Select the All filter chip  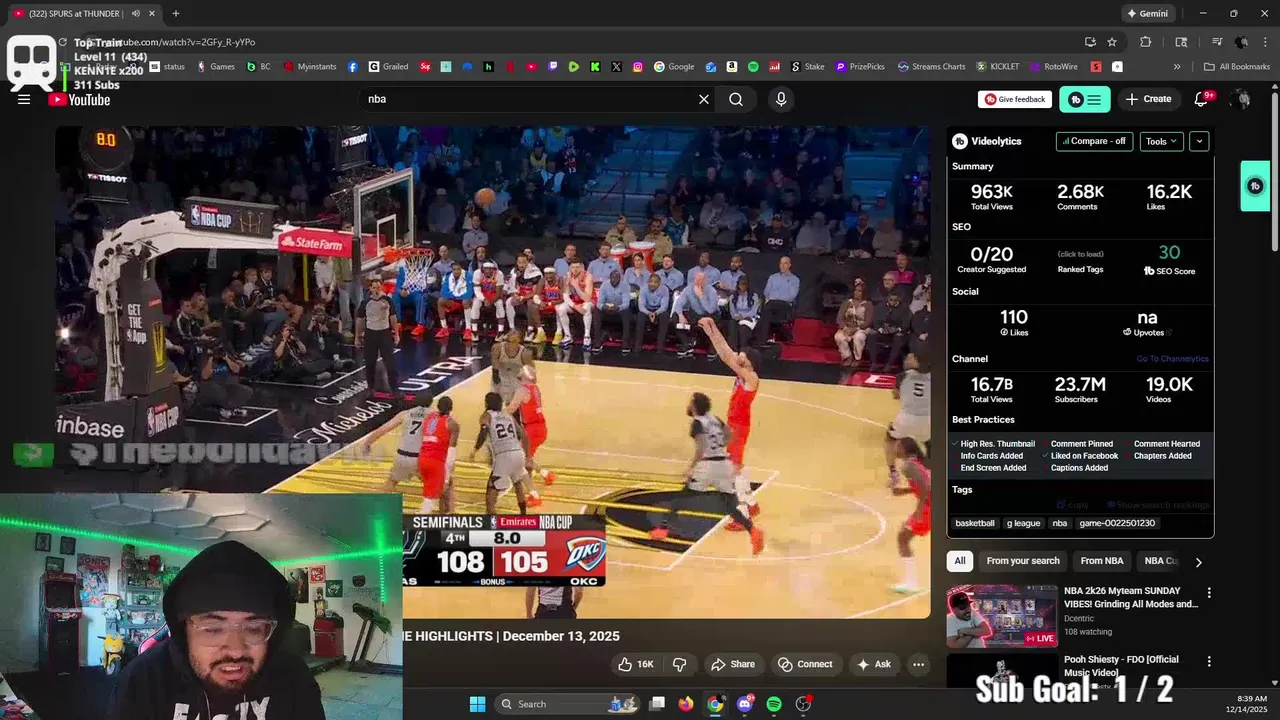pos(960,561)
